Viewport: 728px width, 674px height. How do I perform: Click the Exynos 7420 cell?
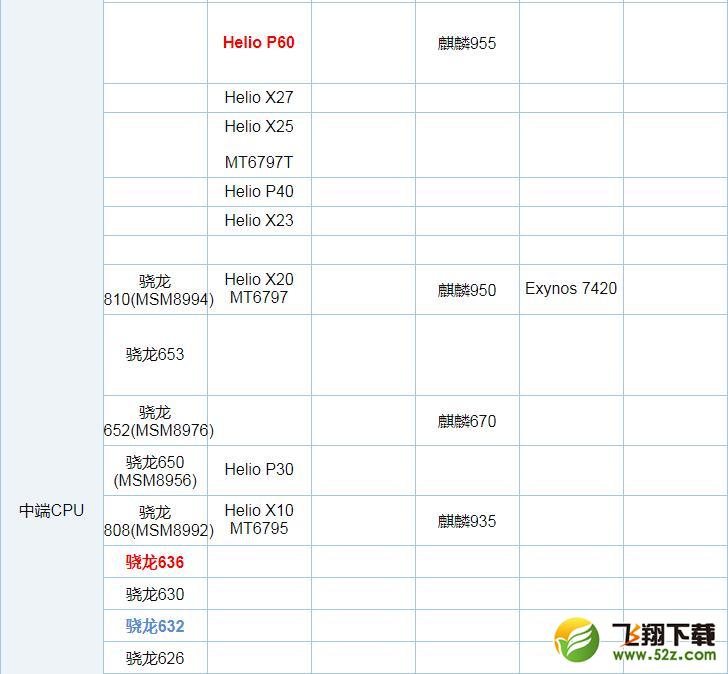click(571, 288)
